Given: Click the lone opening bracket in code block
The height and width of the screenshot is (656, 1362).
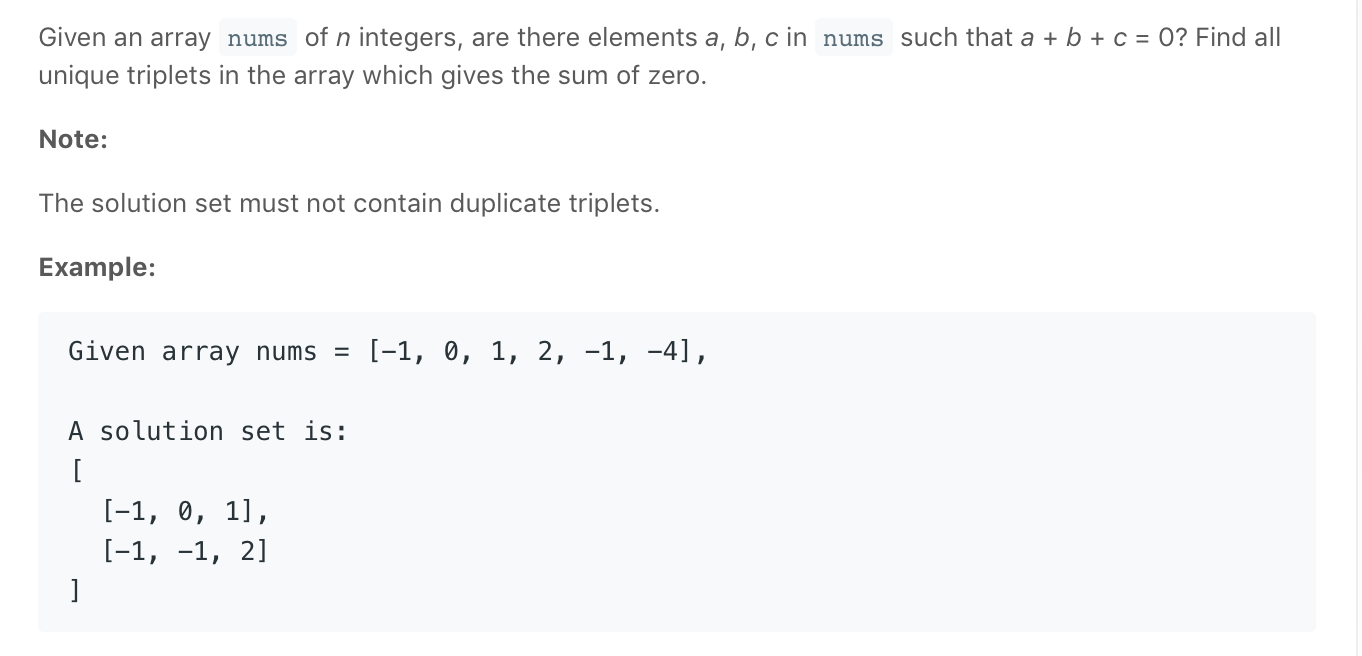Looking at the screenshot, I should click(76, 471).
